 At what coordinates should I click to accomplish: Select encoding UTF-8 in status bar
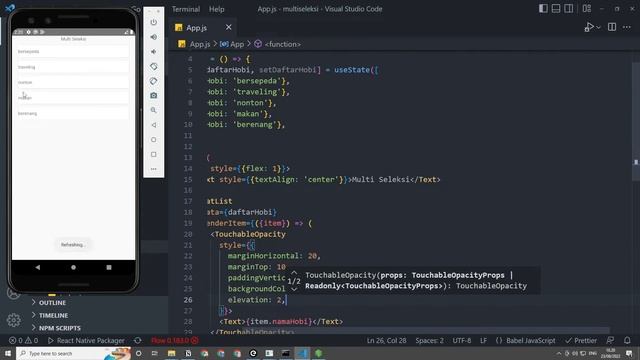(x=462, y=340)
